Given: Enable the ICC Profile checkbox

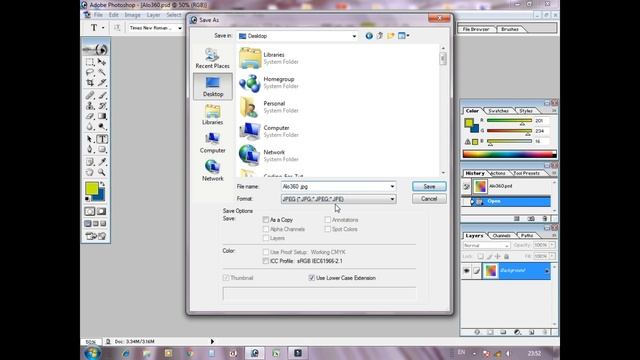Looking at the screenshot, I should coord(266,261).
